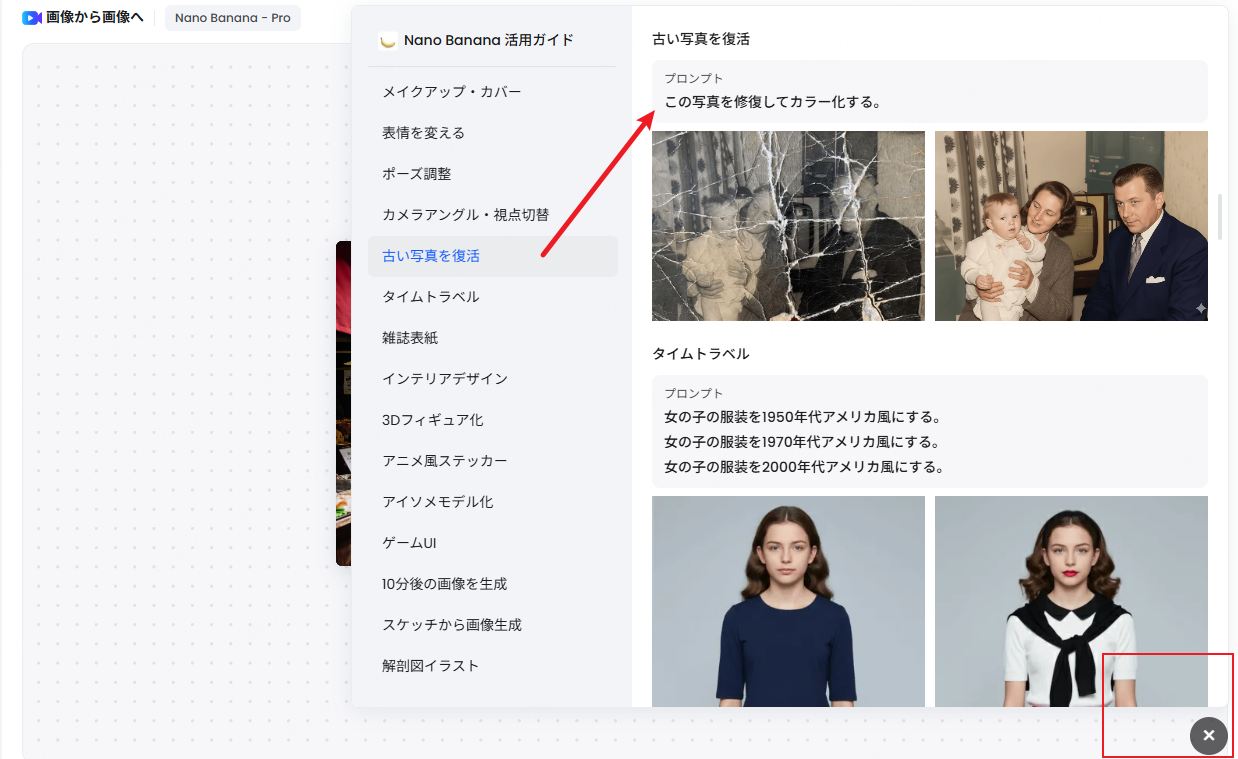This screenshot has width=1238, height=759.
Task: Select the ゲームUI guide entry
Action: pyautogui.click(x=408, y=542)
